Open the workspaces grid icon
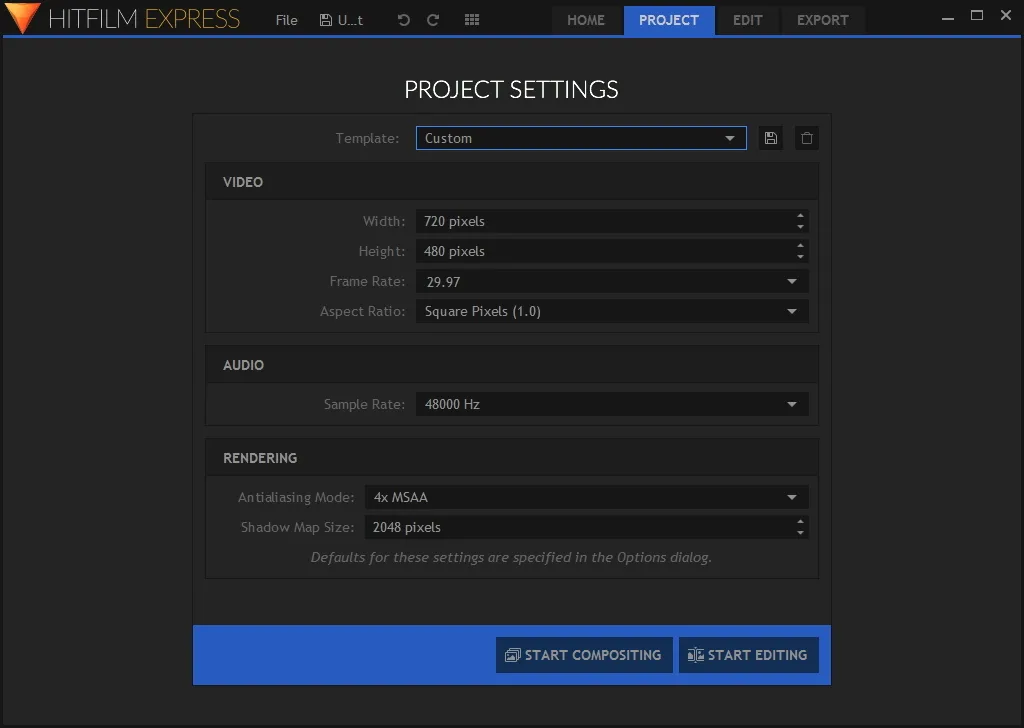The image size is (1024, 728). (x=472, y=20)
